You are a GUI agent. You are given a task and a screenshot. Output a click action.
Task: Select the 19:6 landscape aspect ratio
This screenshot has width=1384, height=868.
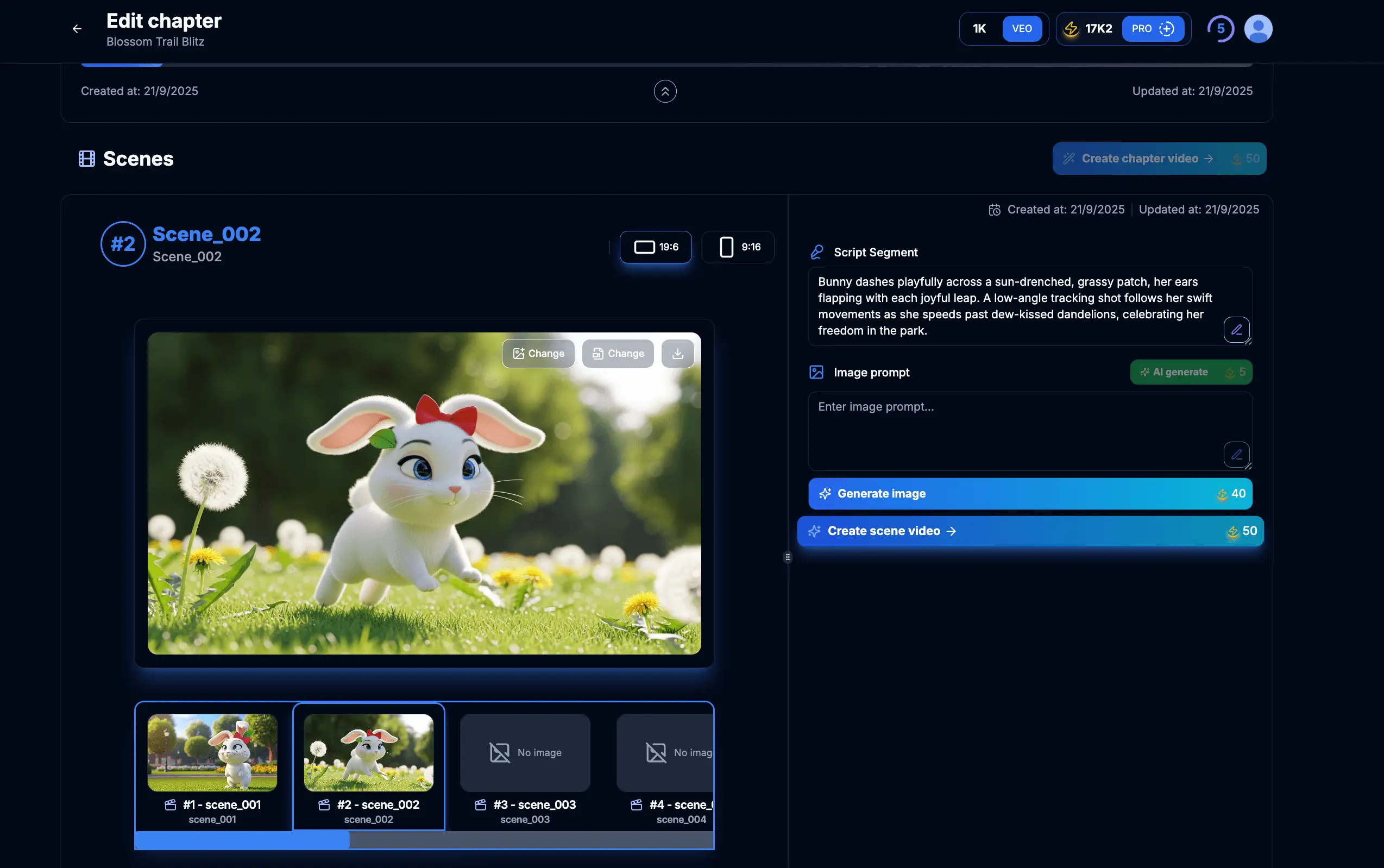pyautogui.click(x=656, y=247)
